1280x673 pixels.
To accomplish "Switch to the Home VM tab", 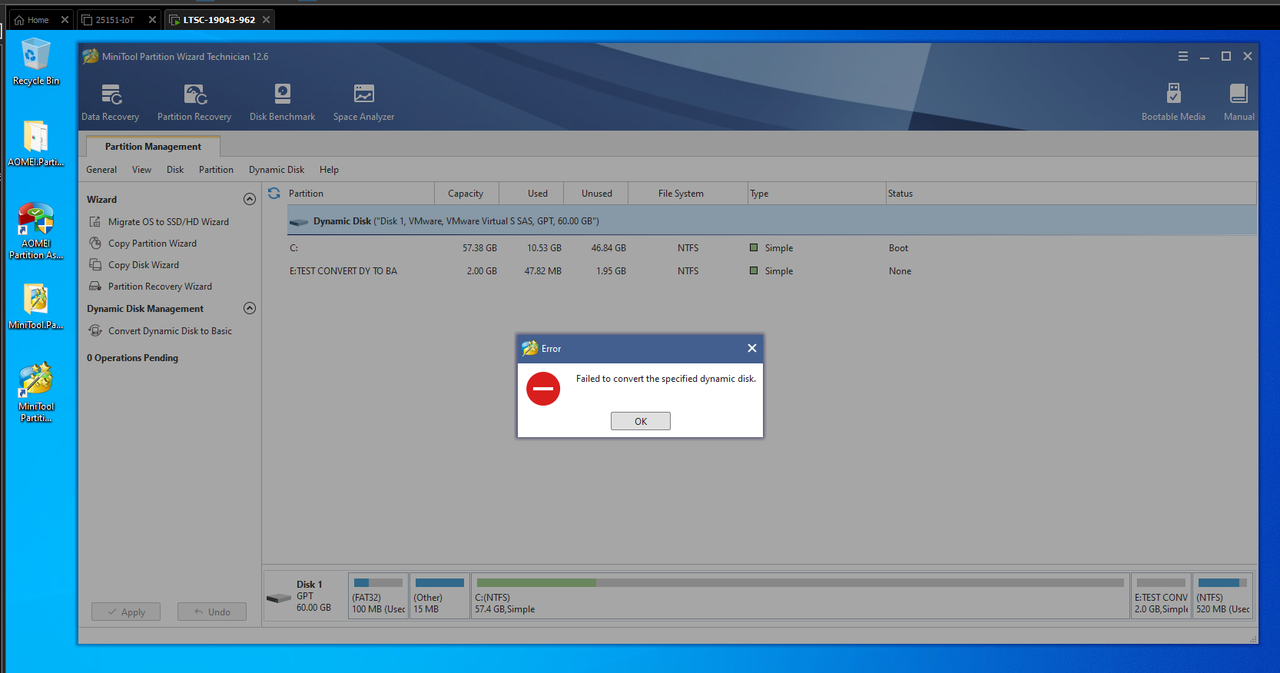I will (x=39, y=19).
